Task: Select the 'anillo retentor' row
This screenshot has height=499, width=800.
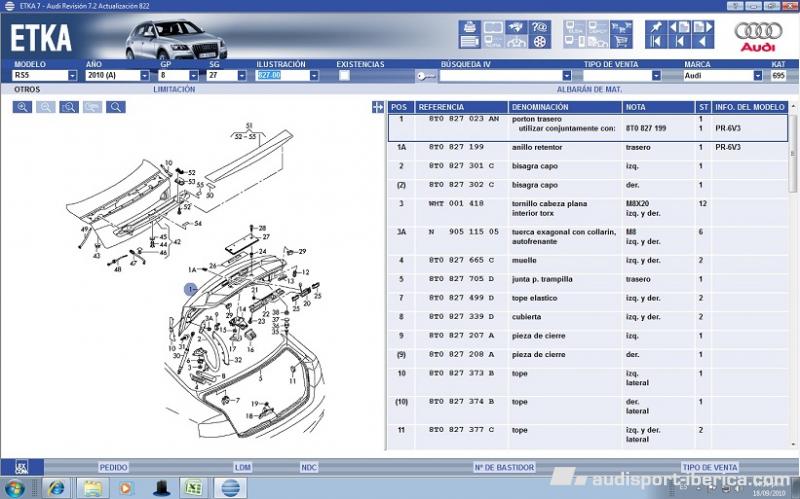Action: point(588,147)
